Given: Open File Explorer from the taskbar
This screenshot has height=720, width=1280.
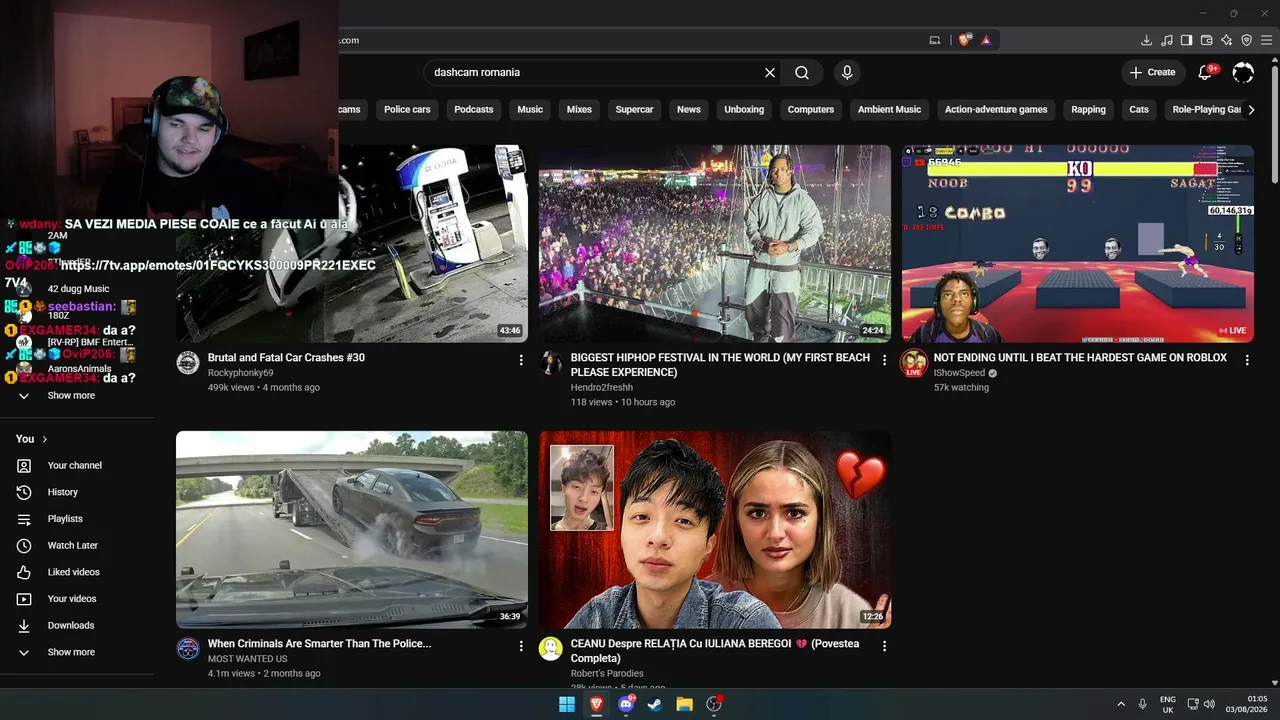Looking at the screenshot, I should pos(684,704).
